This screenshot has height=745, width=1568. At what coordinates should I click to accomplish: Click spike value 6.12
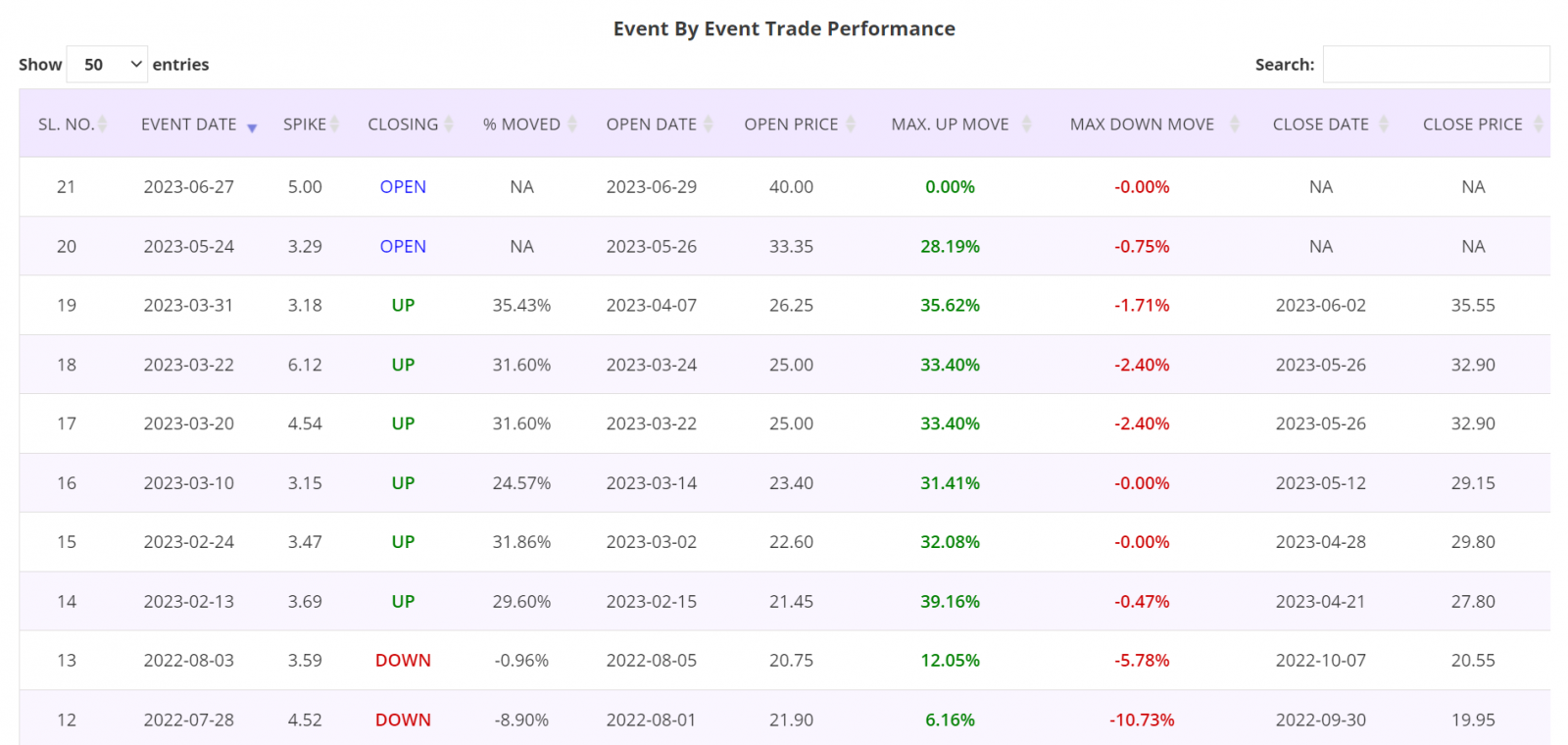(305, 365)
